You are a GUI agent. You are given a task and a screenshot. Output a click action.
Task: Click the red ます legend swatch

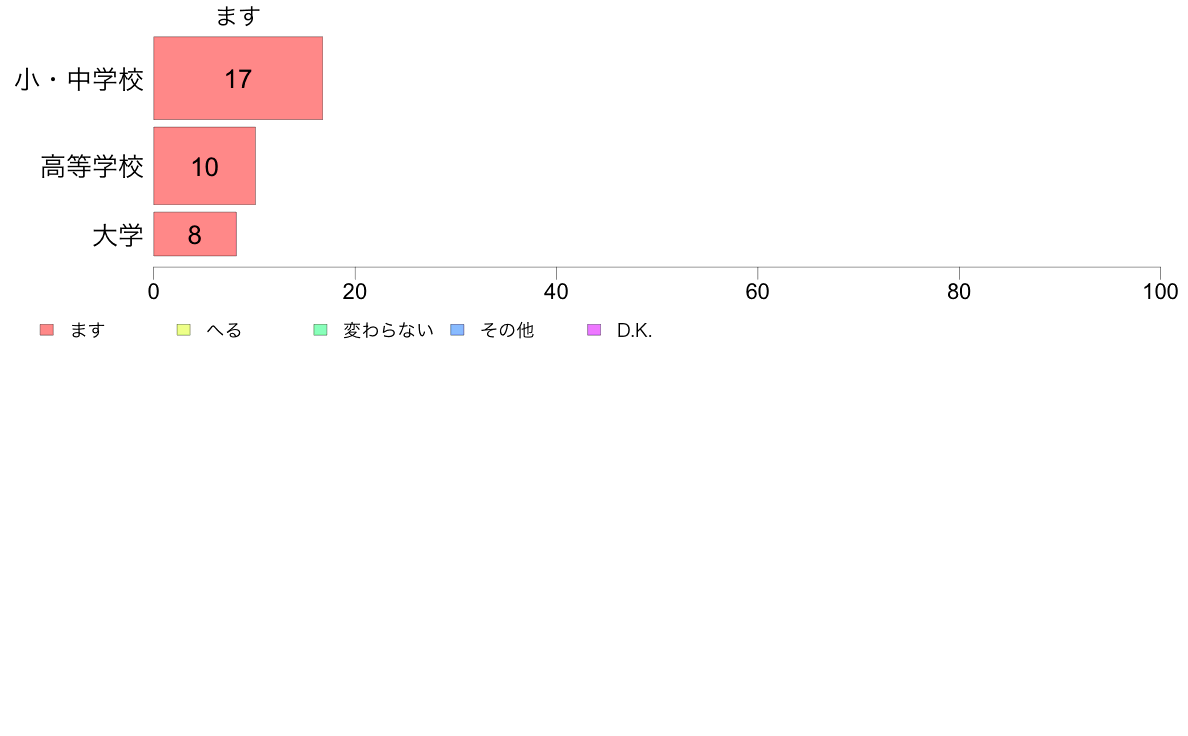click(47, 330)
